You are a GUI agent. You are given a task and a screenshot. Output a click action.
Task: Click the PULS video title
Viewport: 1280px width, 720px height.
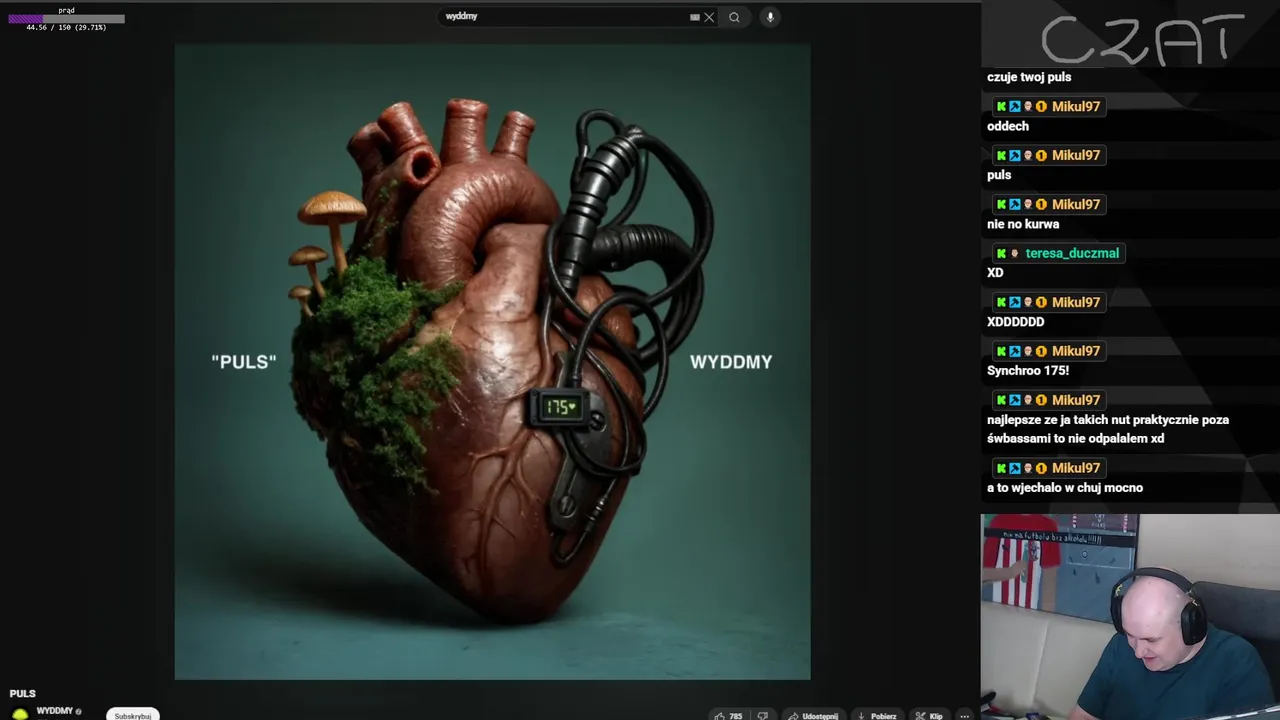[23, 693]
